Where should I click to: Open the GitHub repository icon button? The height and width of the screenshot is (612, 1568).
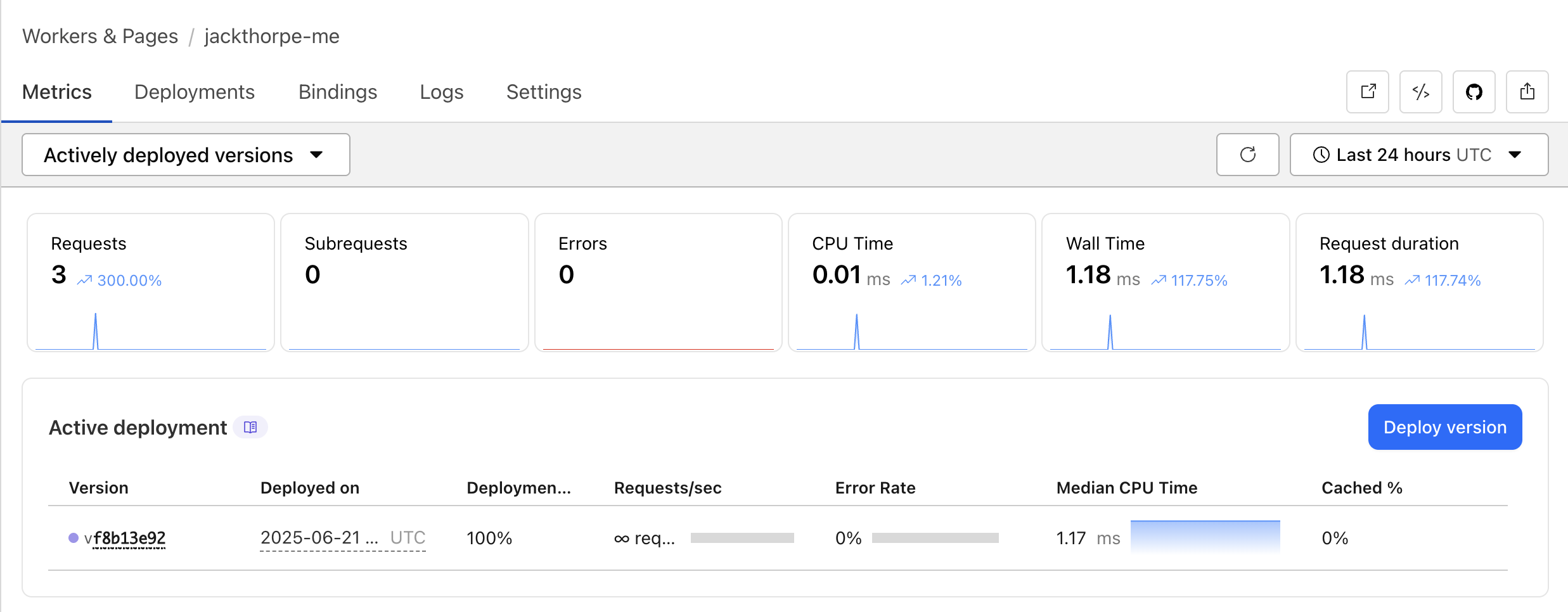click(1474, 92)
